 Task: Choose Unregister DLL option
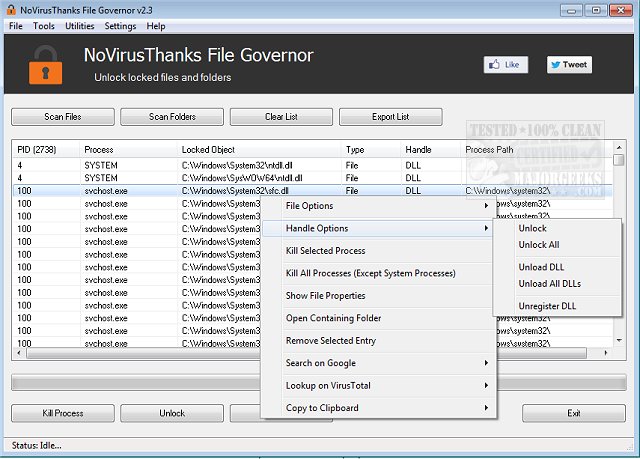click(x=547, y=306)
